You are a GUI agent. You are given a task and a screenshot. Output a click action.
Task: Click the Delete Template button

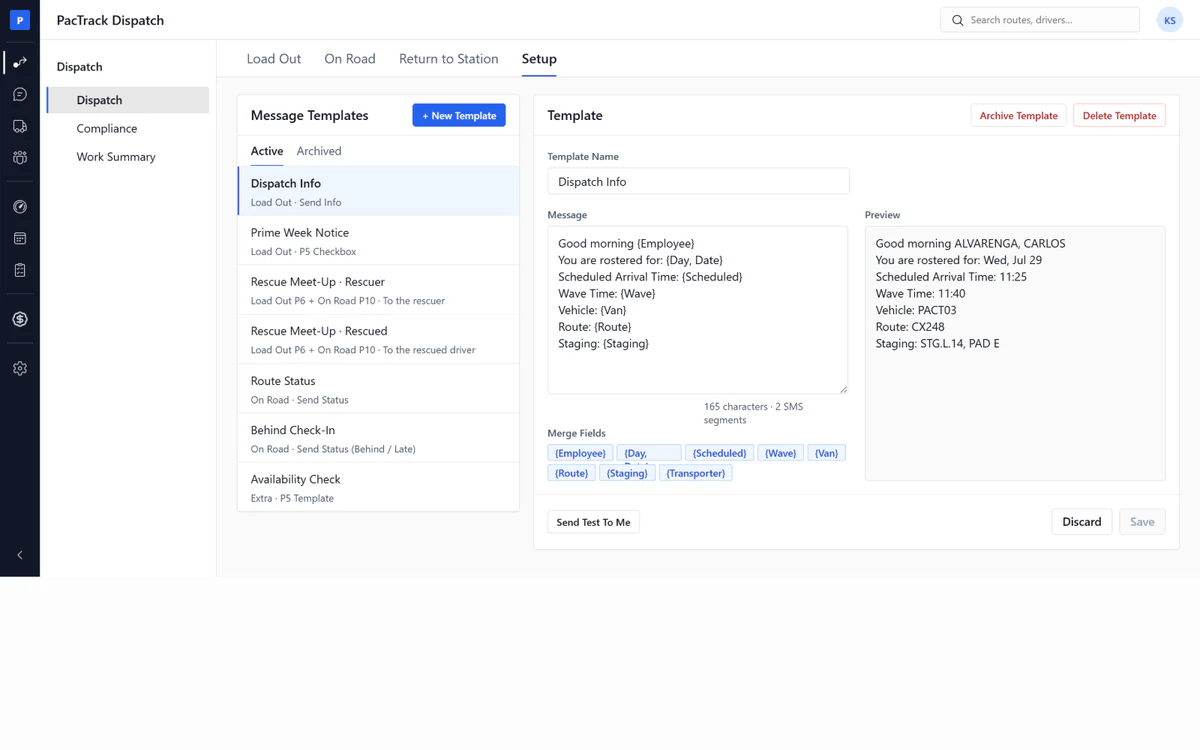(x=1119, y=116)
